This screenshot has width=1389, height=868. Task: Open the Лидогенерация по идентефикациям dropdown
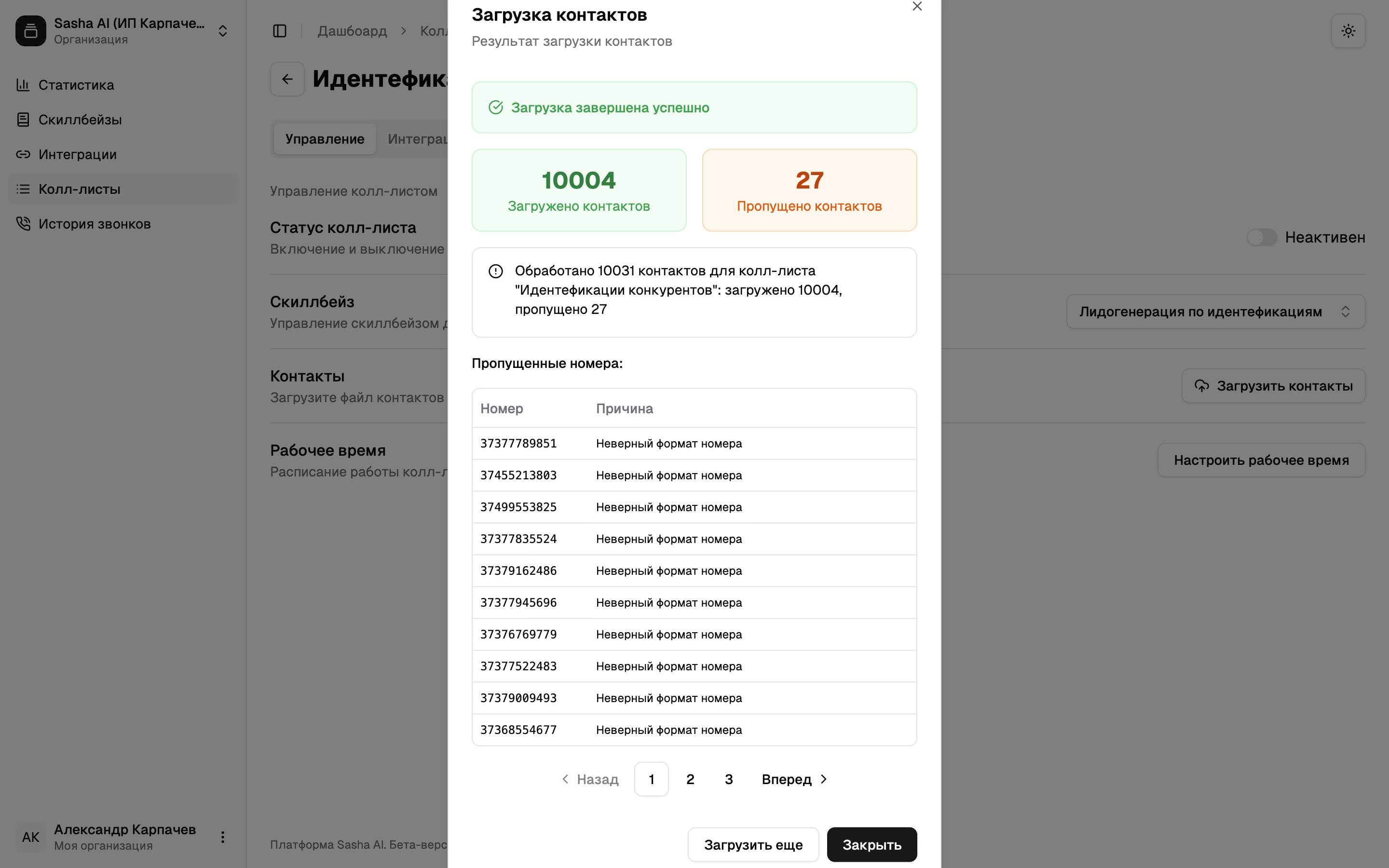[x=1215, y=312]
